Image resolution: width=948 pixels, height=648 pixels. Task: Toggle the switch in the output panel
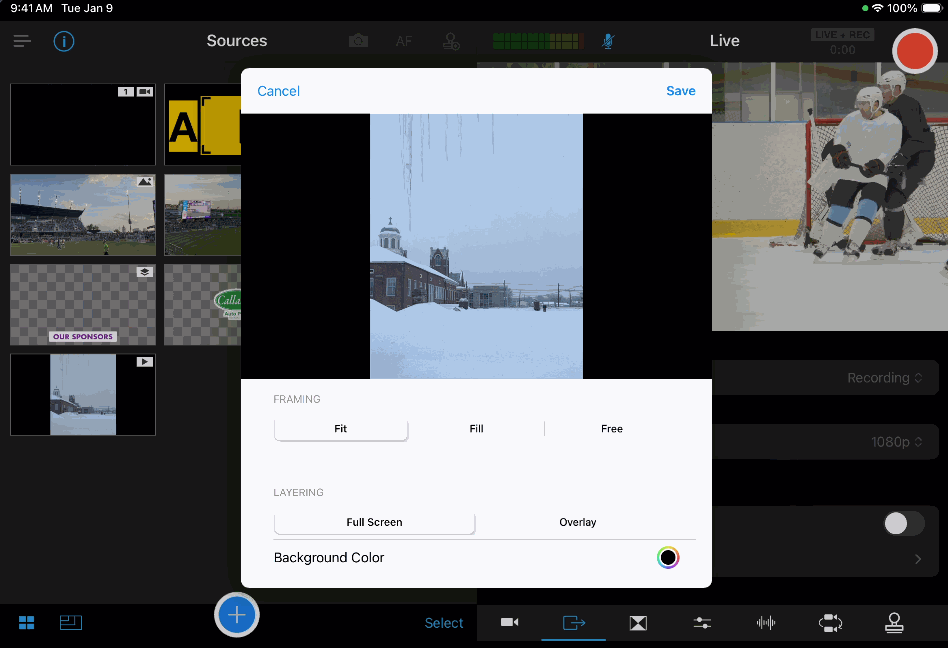pyautogui.click(x=903, y=523)
